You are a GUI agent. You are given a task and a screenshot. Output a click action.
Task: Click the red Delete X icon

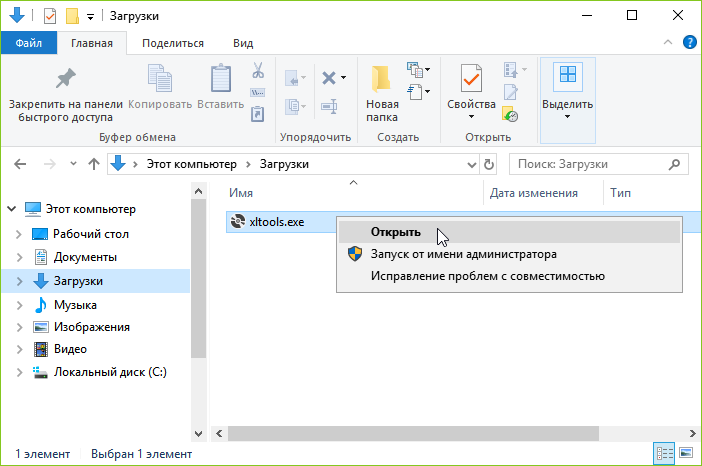click(x=329, y=78)
